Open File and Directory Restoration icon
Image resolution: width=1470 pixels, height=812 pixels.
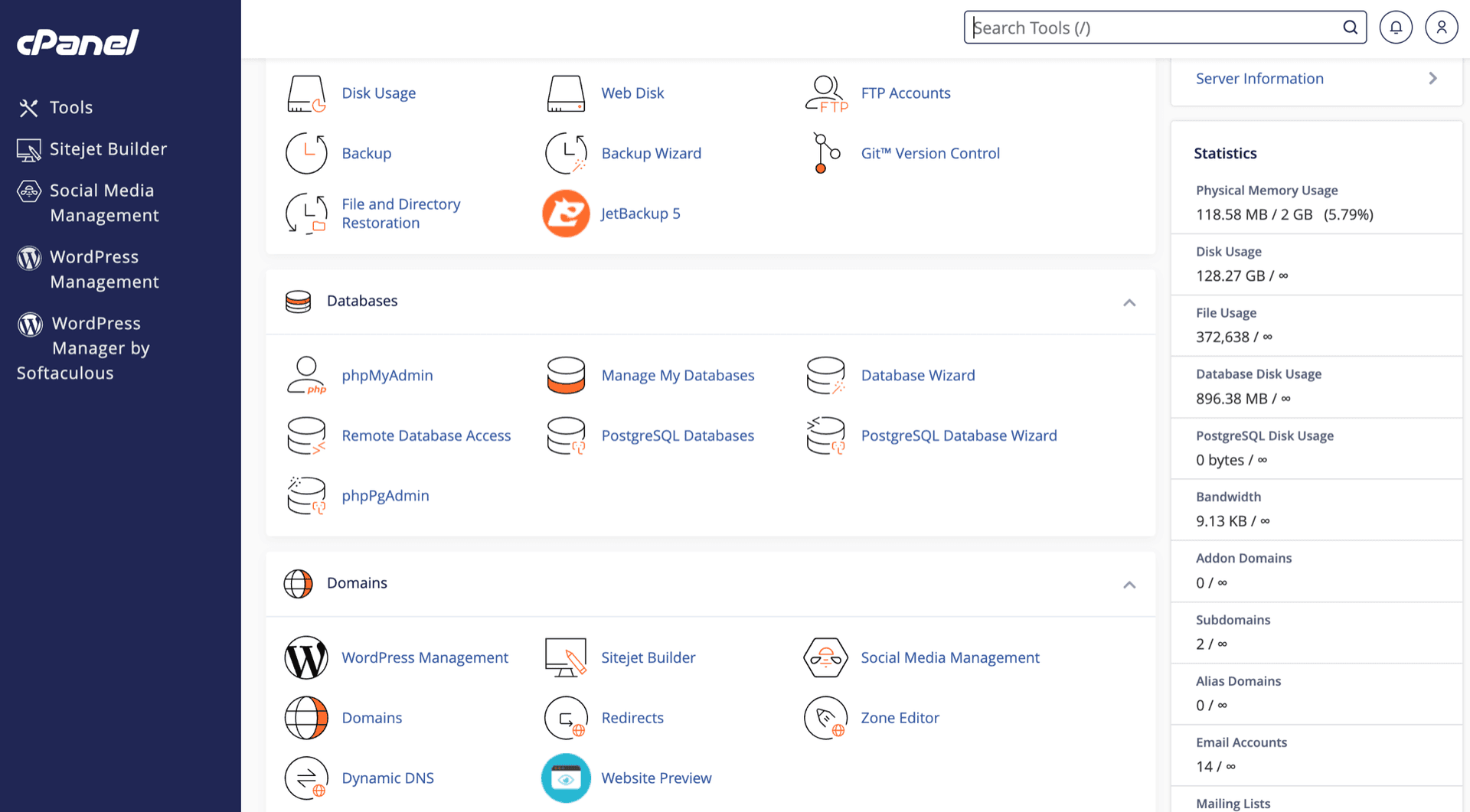[306, 214]
